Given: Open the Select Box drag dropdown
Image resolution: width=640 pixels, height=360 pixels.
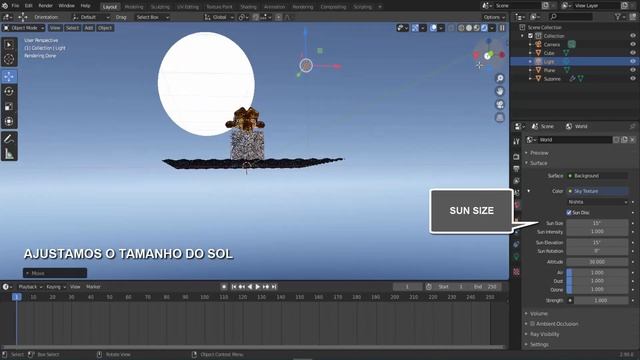Looking at the screenshot, I should click(x=152, y=17).
